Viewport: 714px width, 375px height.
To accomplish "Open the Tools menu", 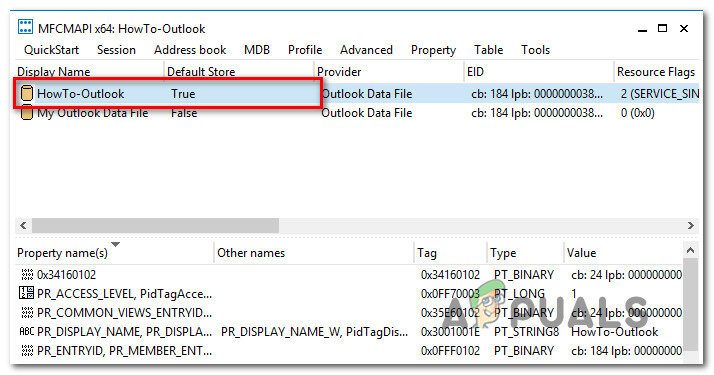I will (x=536, y=50).
